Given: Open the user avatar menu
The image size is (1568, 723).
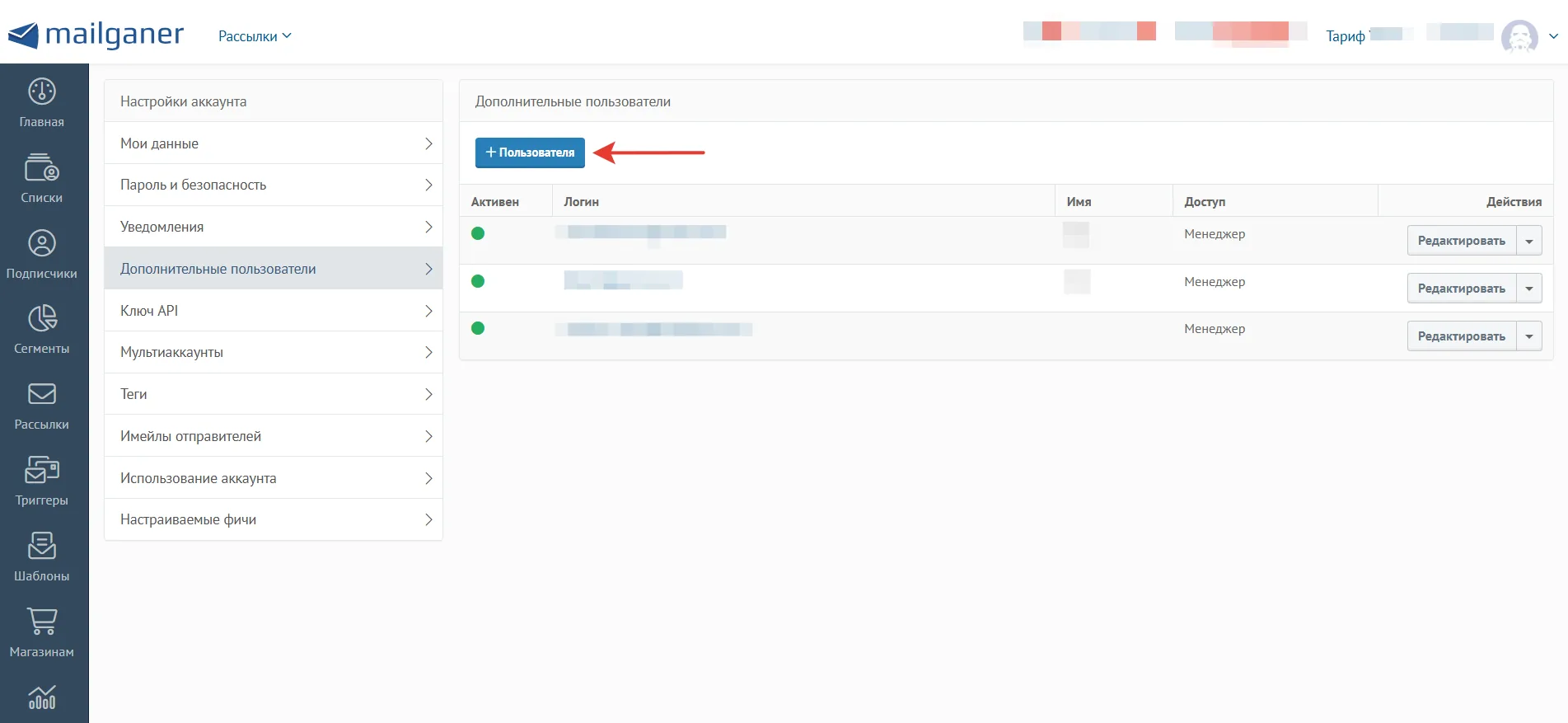Looking at the screenshot, I should [1519, 36].
